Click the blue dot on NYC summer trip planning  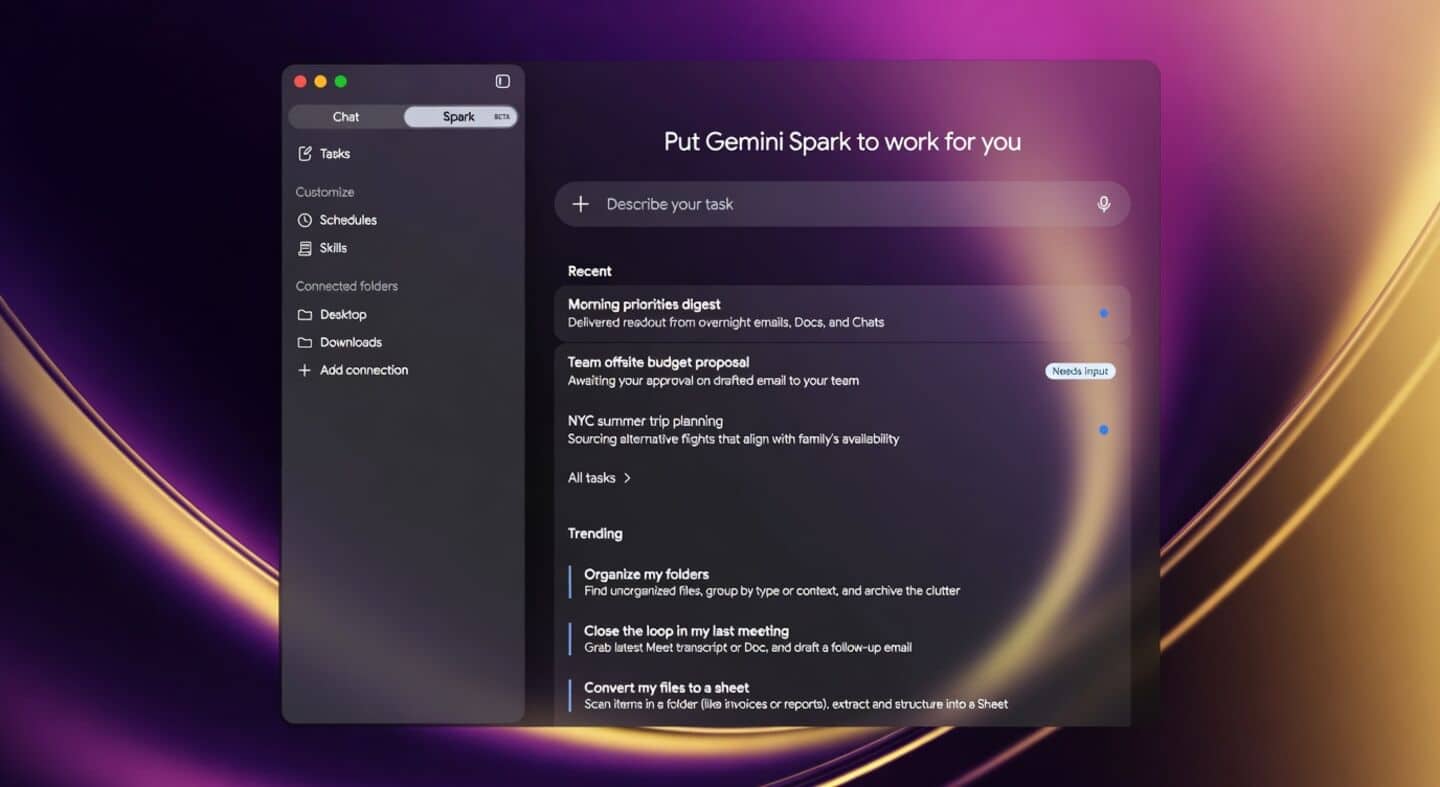[x=1104, y=430]
